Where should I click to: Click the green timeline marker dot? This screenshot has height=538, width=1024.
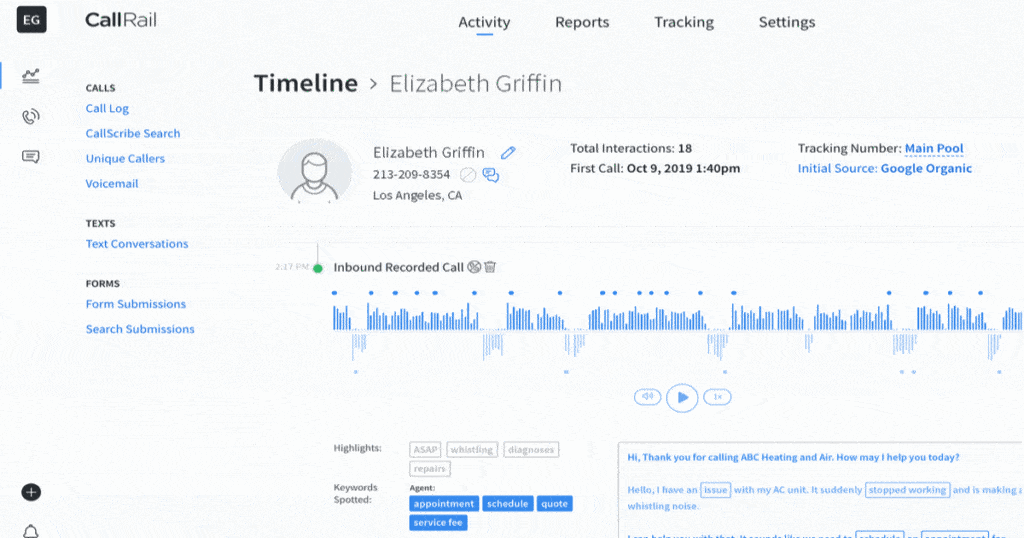[x=318, y=268]
